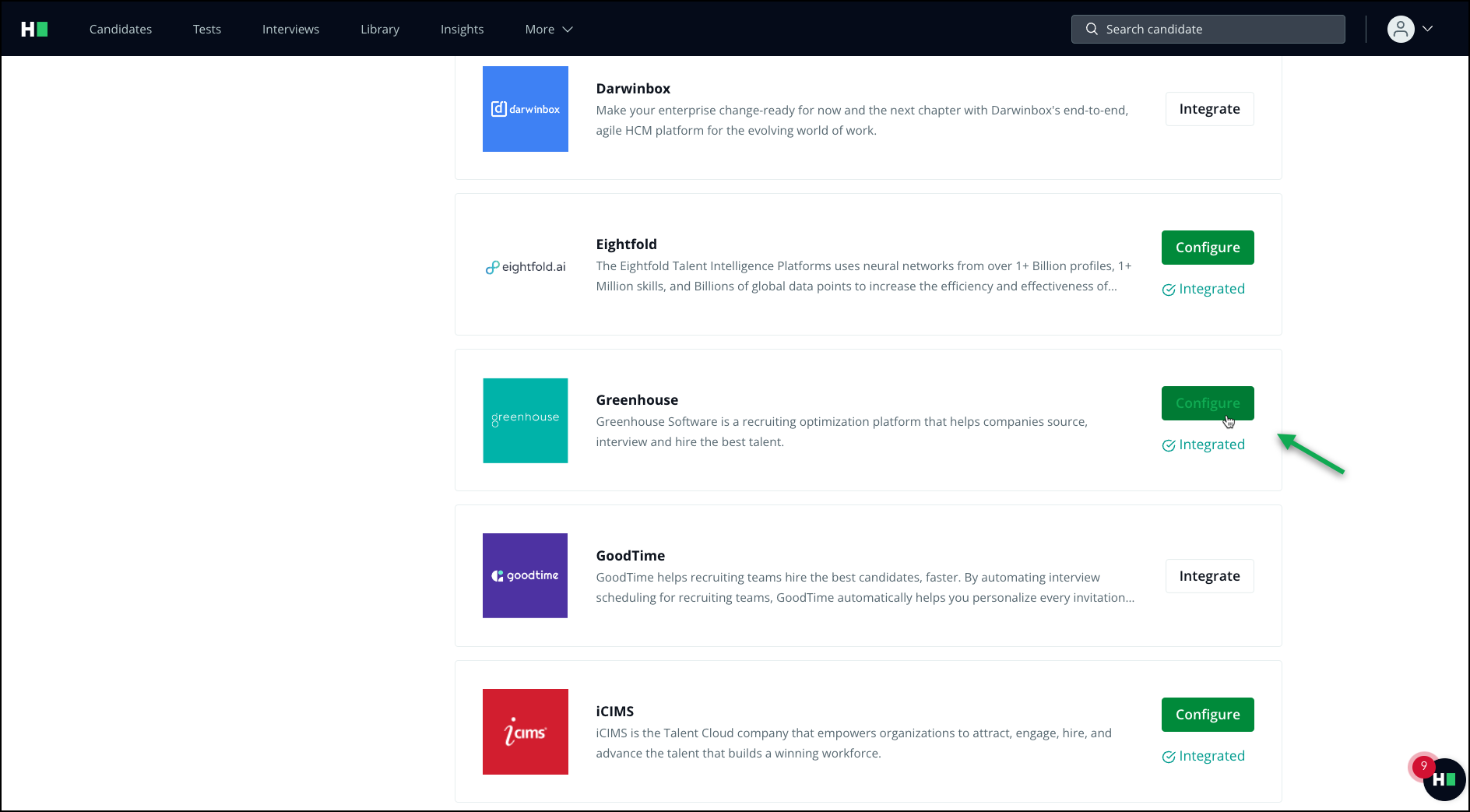Go to the Tests tab
This screenshot has width=1470, height=812.
[207, 29]
